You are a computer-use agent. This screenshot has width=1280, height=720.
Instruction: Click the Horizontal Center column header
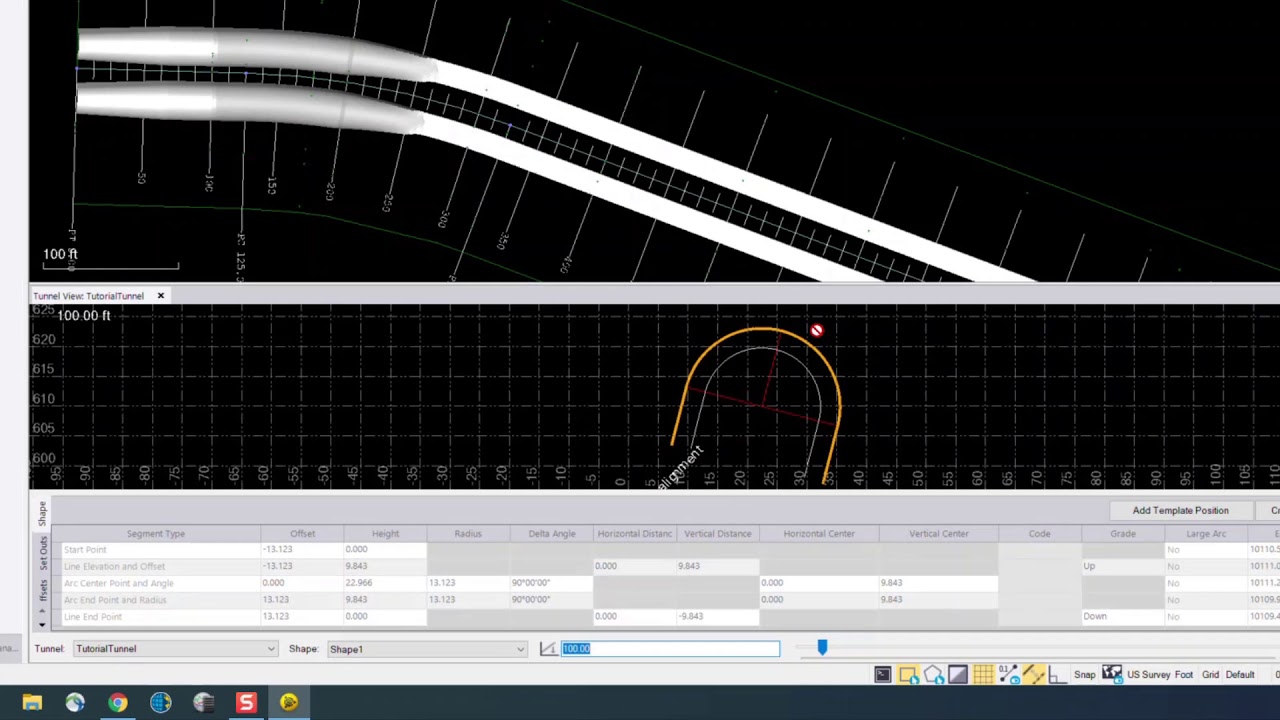coord(819,534)
